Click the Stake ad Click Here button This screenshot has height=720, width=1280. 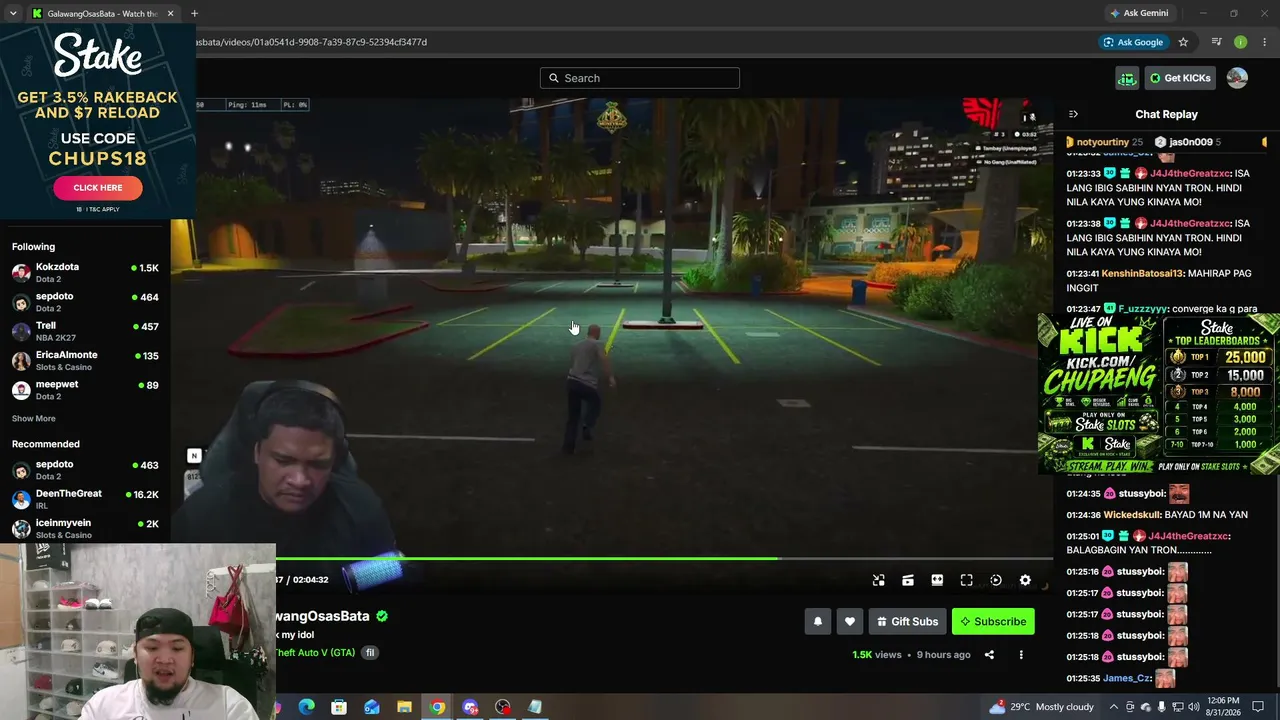pos(98,187)
